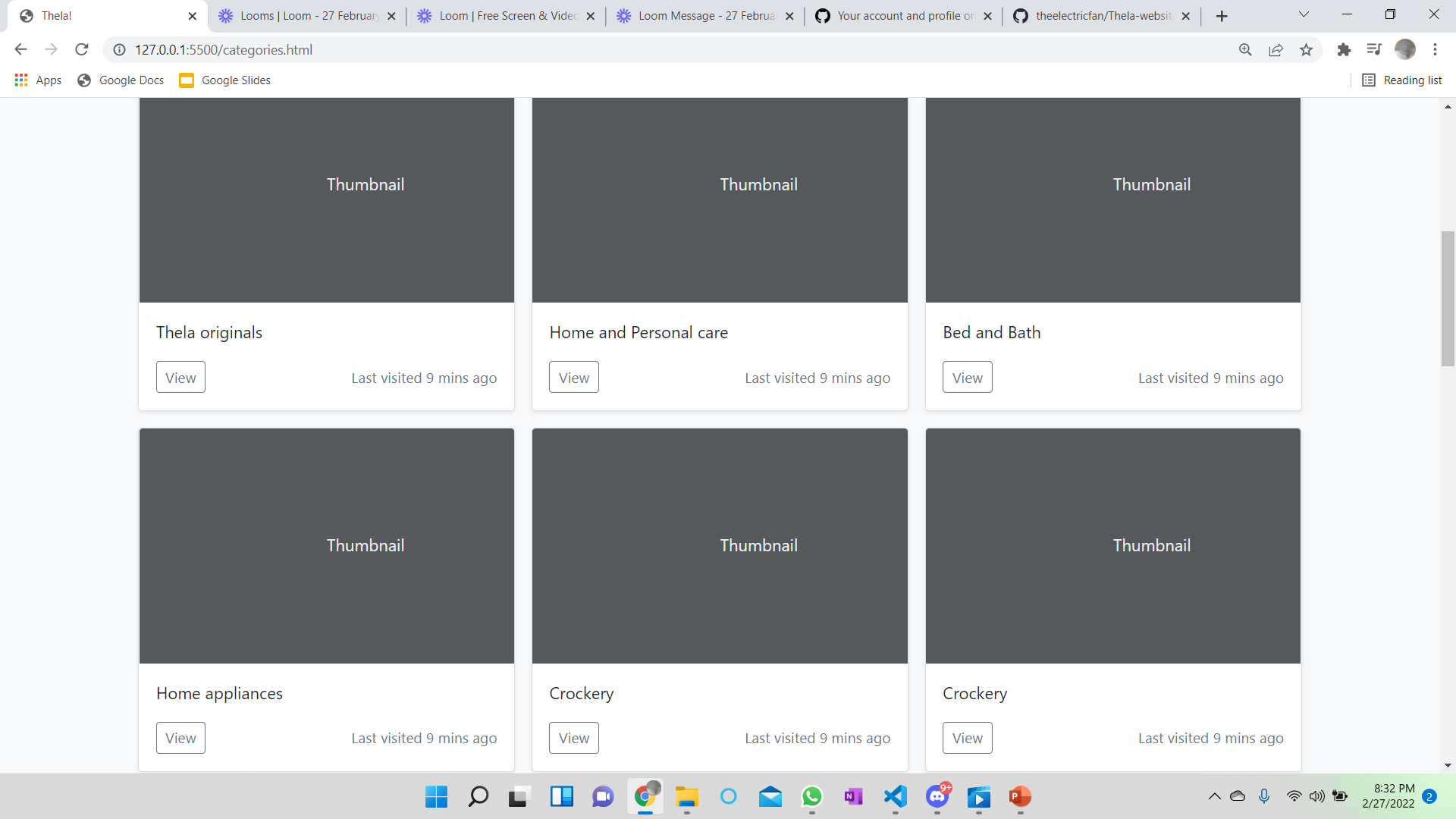
Task: Launch Visual Studio Code from the taskbar
Action: pyautogui.click(x=895, y=797)
